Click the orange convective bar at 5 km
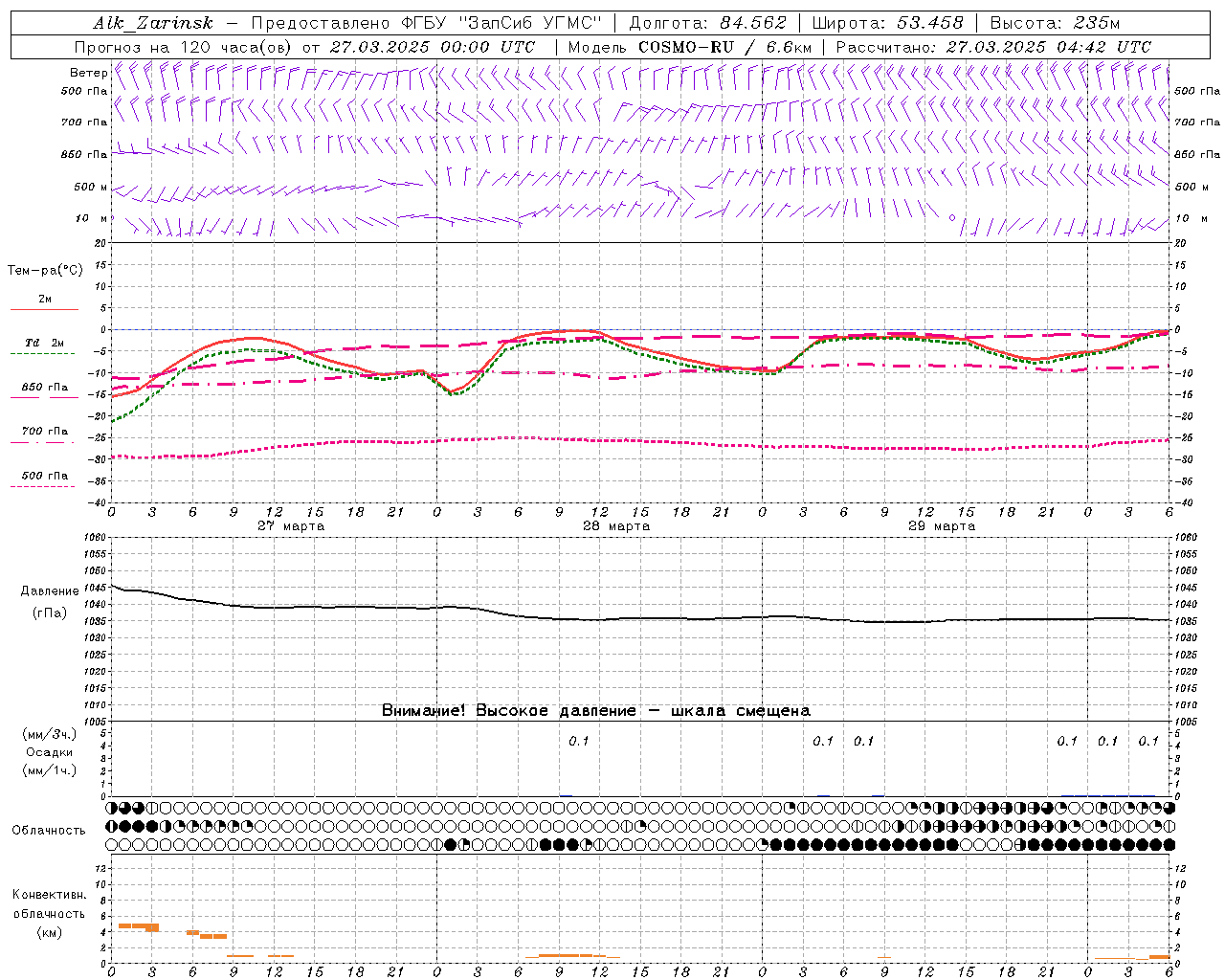Image resolution: width=1225 pixels, height=980 pixels. (139, 926)
